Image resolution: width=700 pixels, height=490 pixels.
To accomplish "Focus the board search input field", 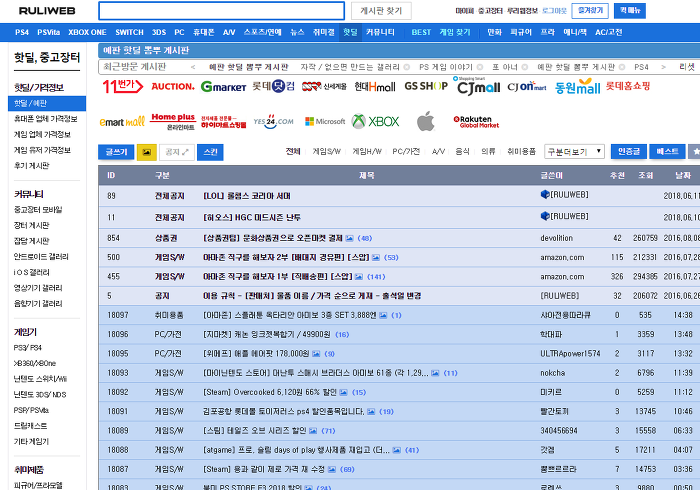I will click(x=221, y=11).
